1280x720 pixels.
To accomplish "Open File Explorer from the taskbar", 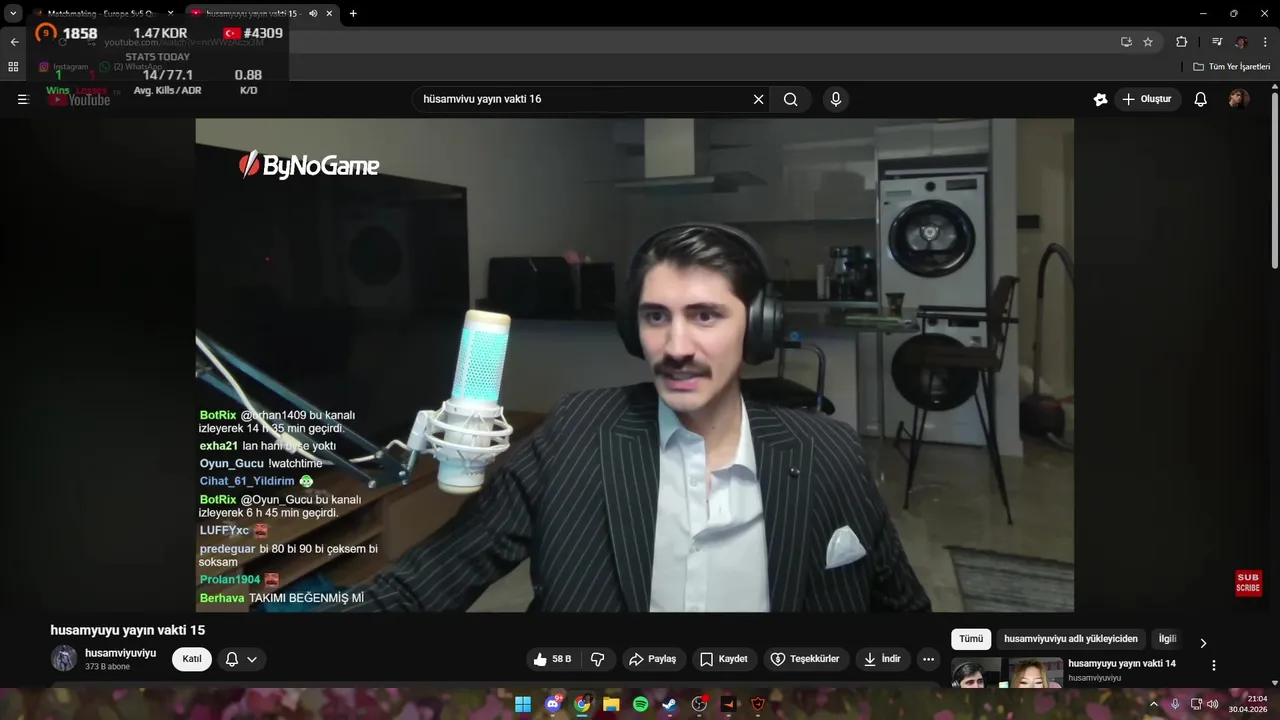I will click(611, 704).
